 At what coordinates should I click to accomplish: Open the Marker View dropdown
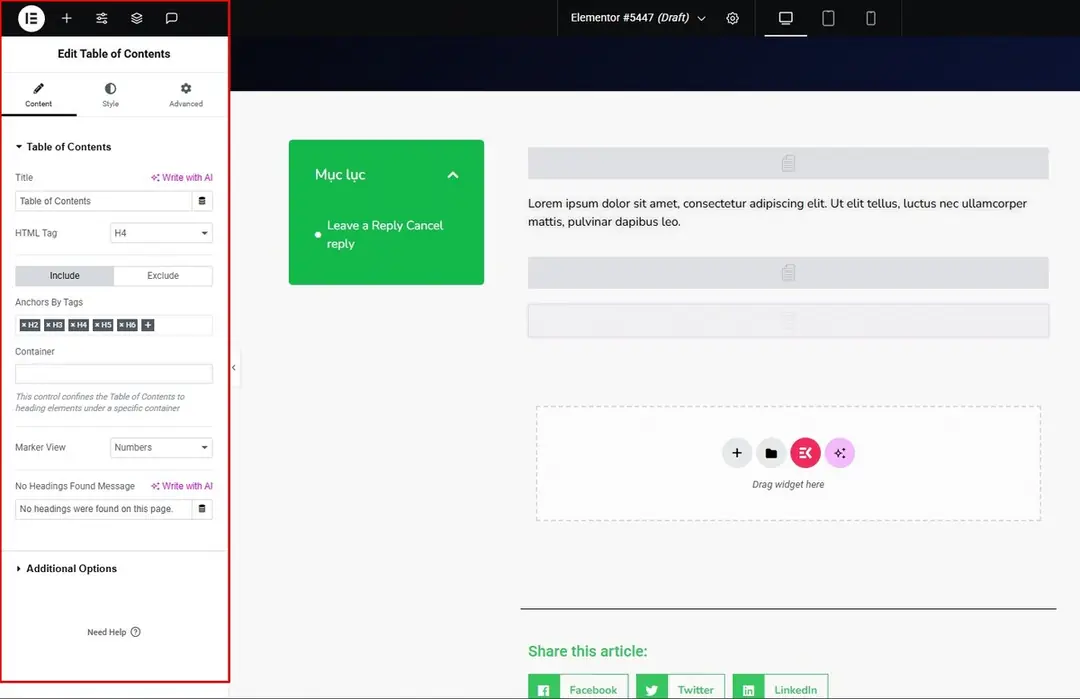point(161,447)
